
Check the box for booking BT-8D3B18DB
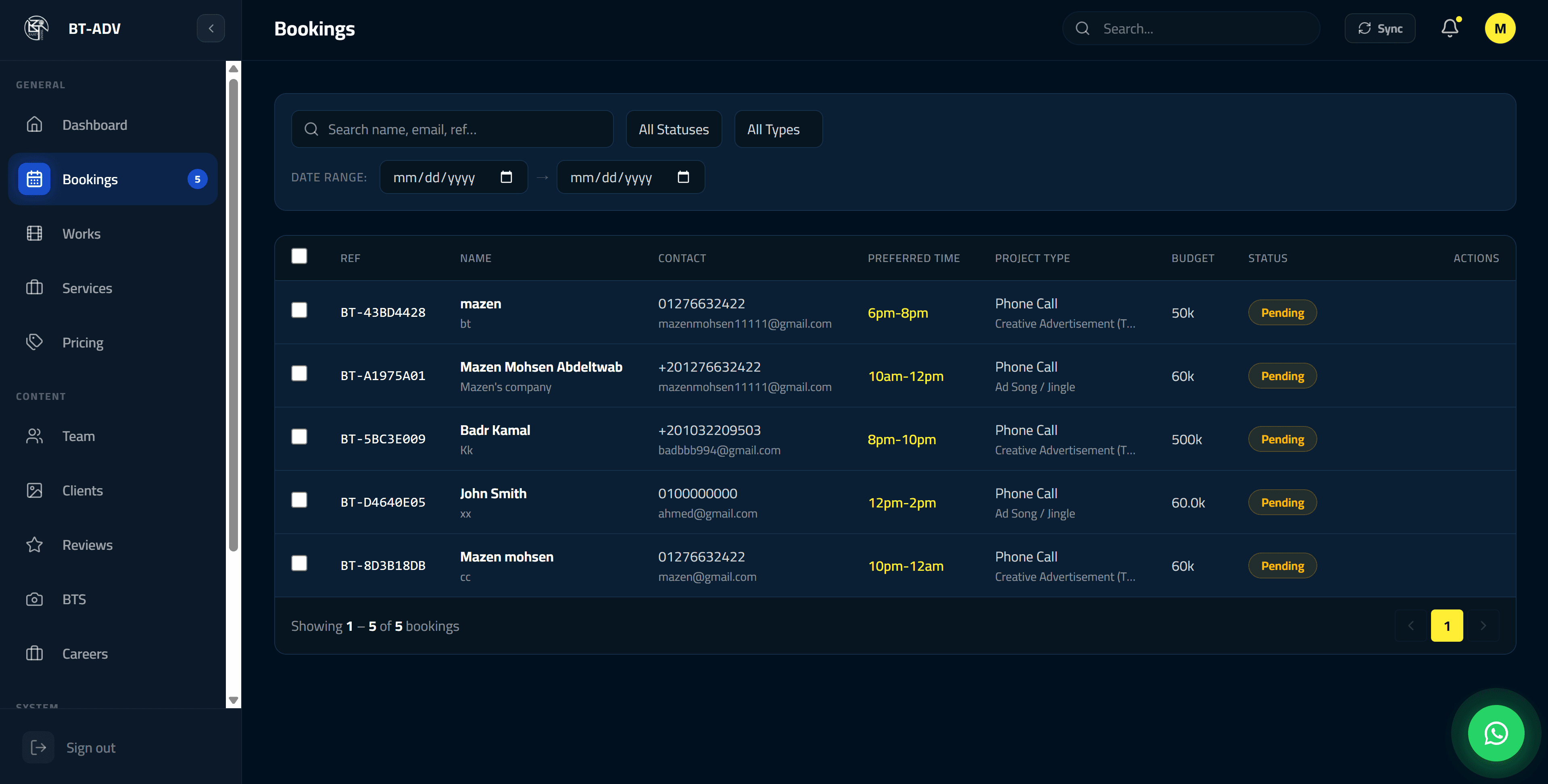pos(299,564)
